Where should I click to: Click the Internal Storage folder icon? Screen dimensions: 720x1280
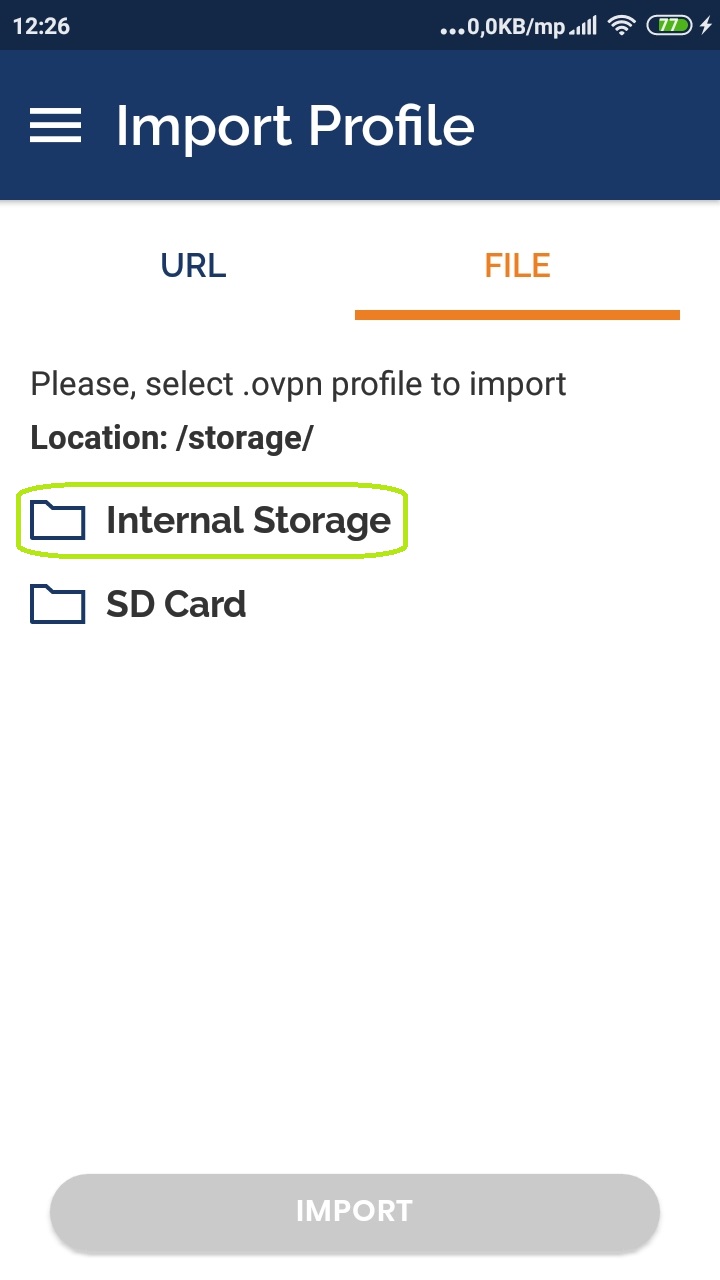57,520
